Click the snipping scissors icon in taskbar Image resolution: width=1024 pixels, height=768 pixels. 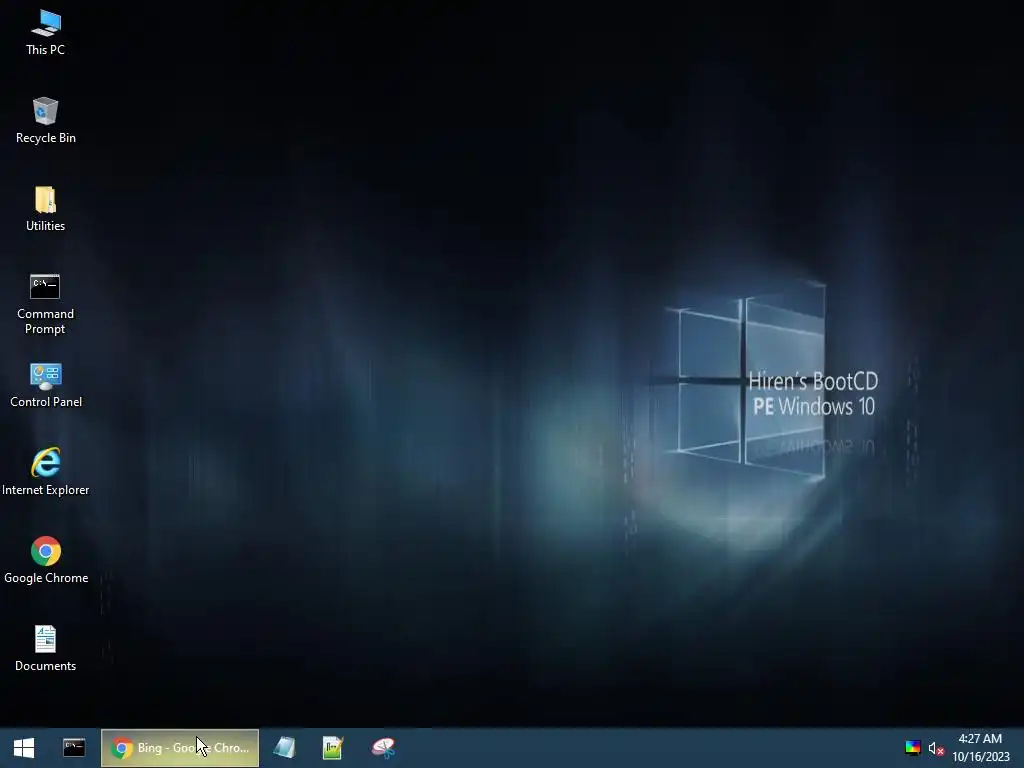coord(383,748)
